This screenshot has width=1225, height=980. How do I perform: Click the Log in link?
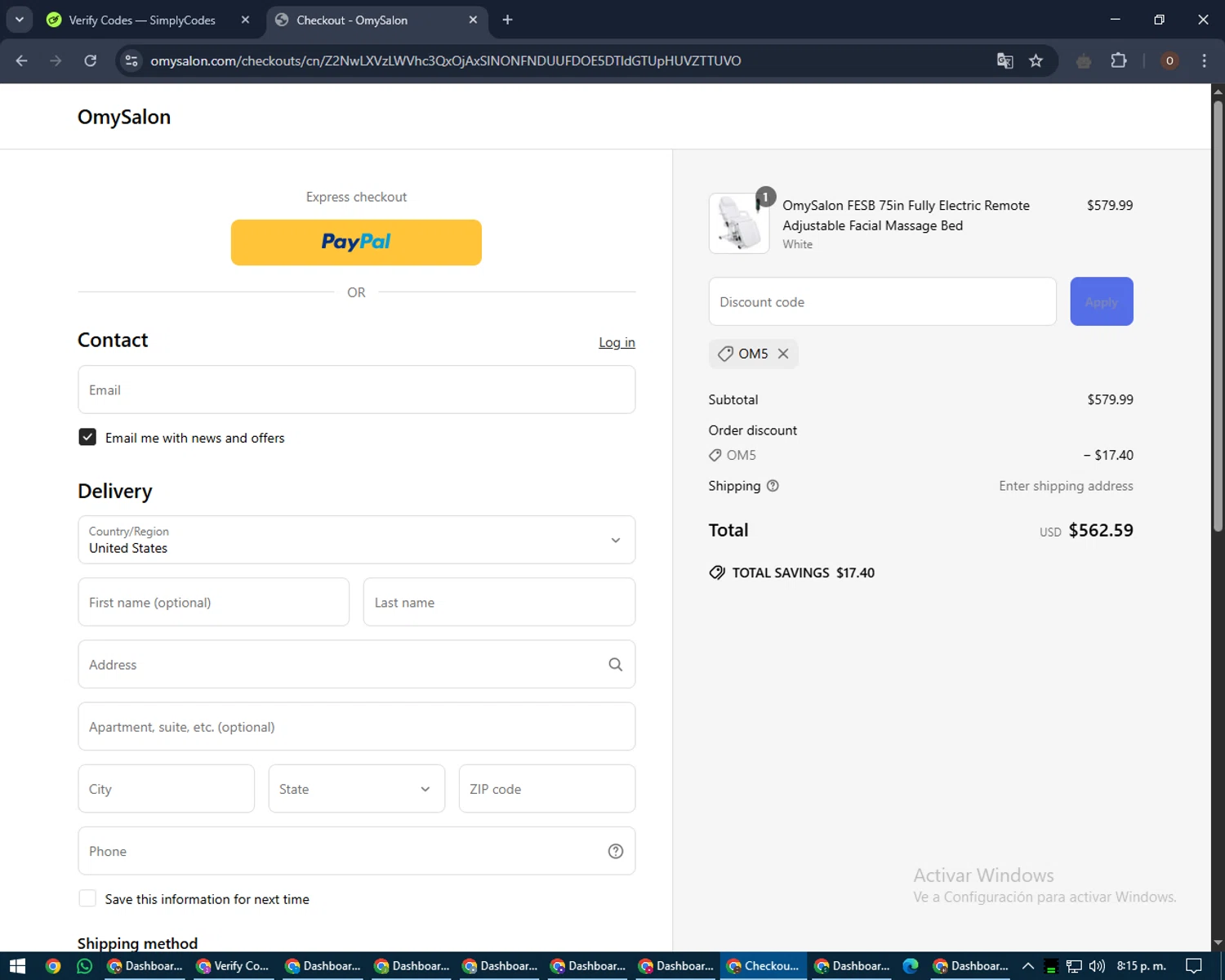617,342
